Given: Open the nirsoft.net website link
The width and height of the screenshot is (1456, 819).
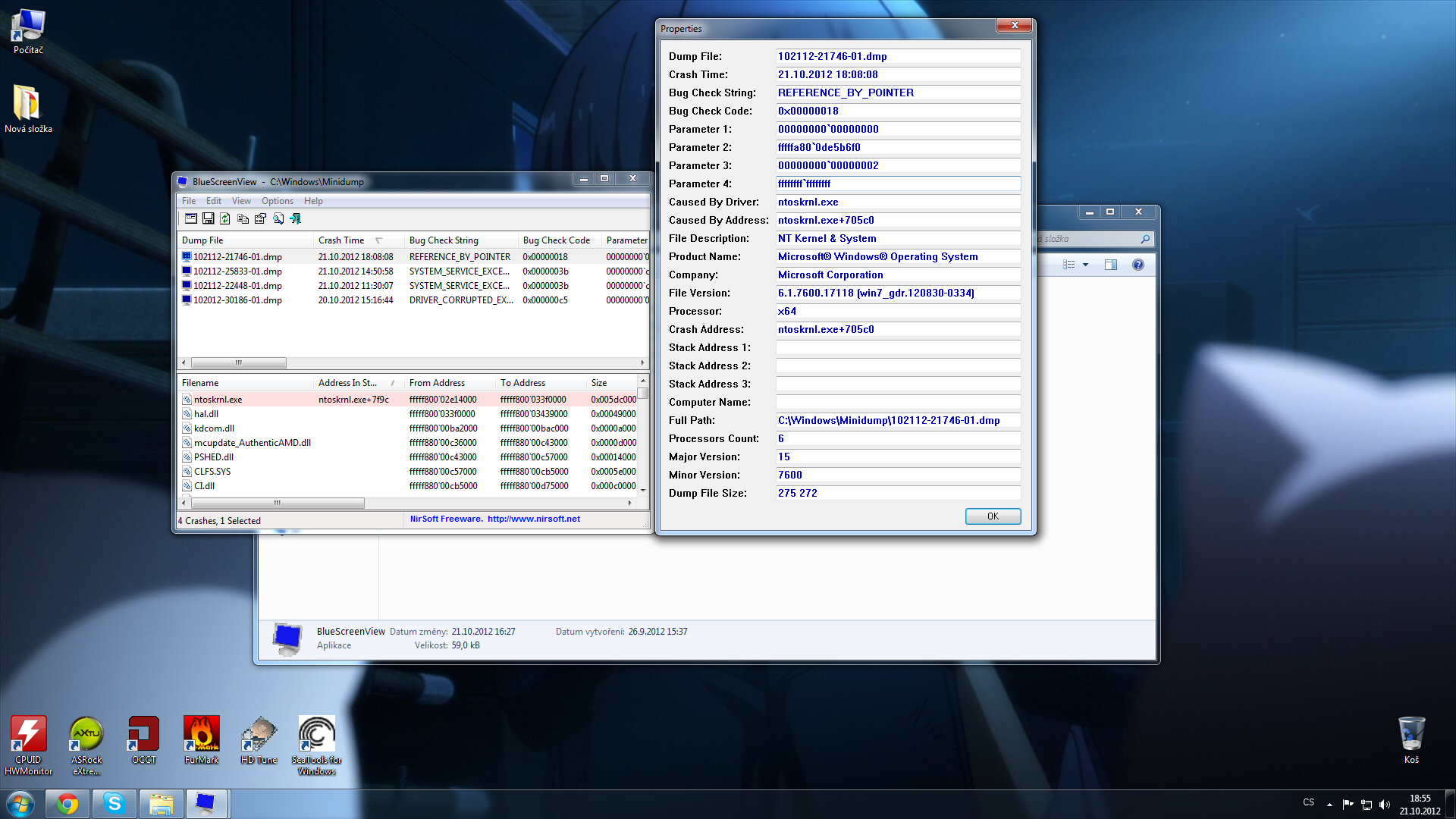Looking at the screenshot, I should [533, 519].
